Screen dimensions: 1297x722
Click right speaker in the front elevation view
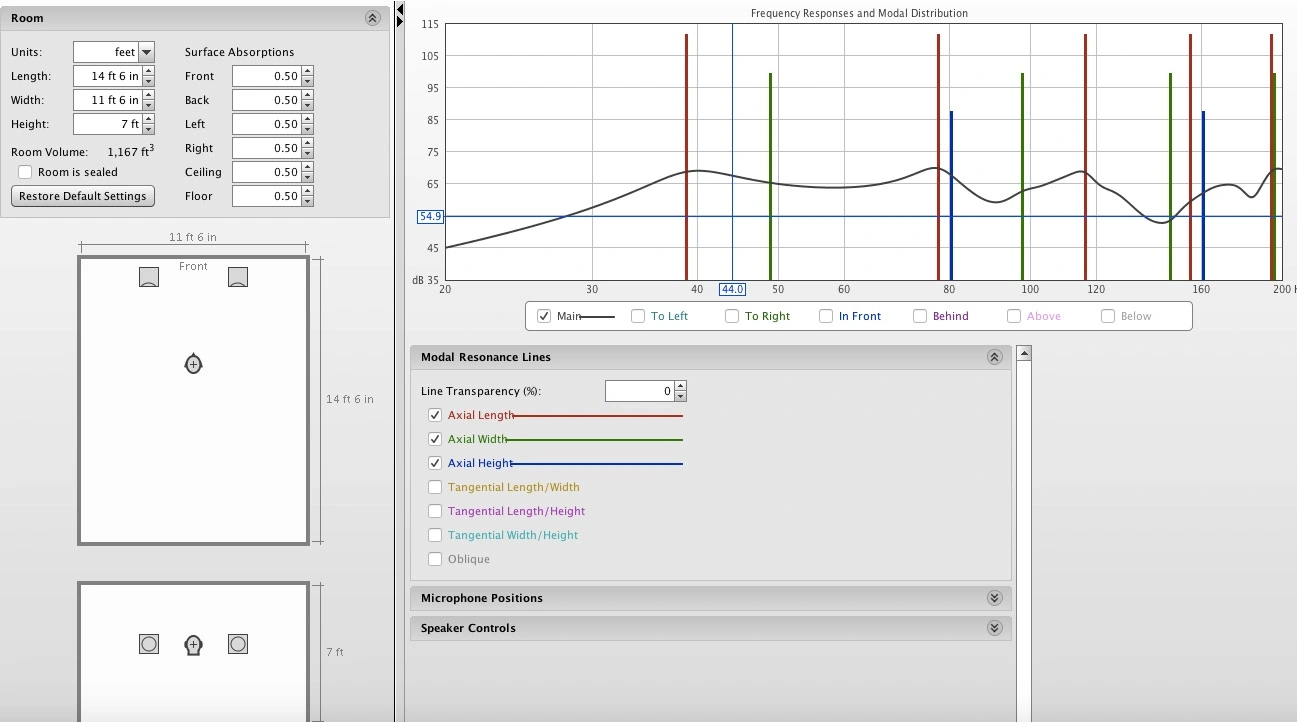click(237, 644)
